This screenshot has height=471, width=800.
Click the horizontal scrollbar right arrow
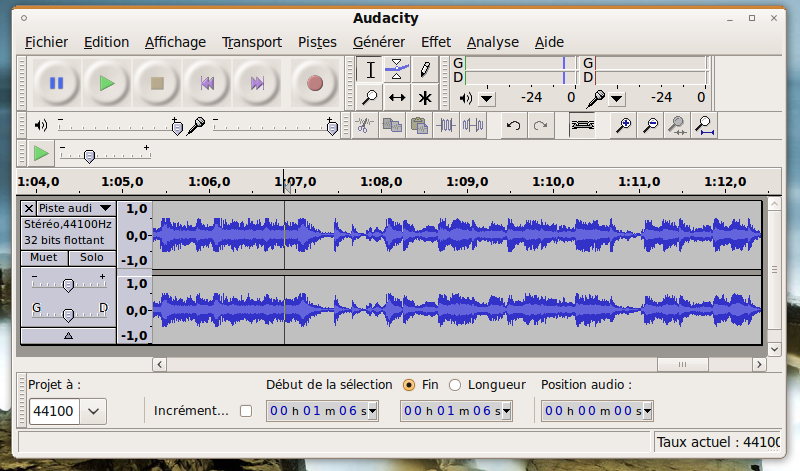click(759, 364)
